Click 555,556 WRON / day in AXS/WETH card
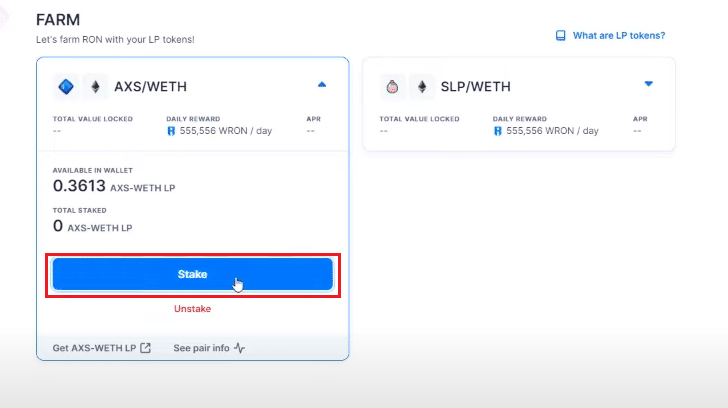 click(226, 131)
